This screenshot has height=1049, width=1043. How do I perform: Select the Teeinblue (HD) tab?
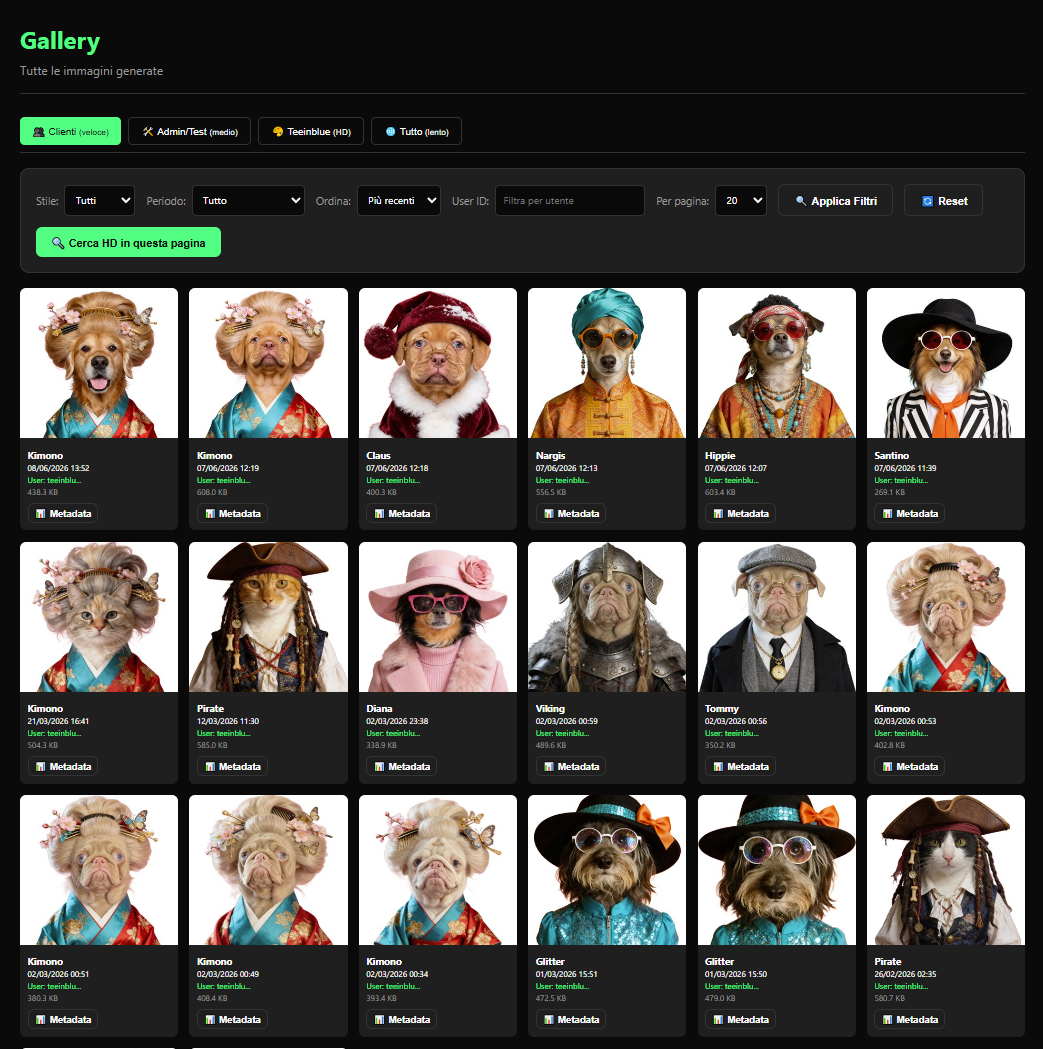point(311,131)
